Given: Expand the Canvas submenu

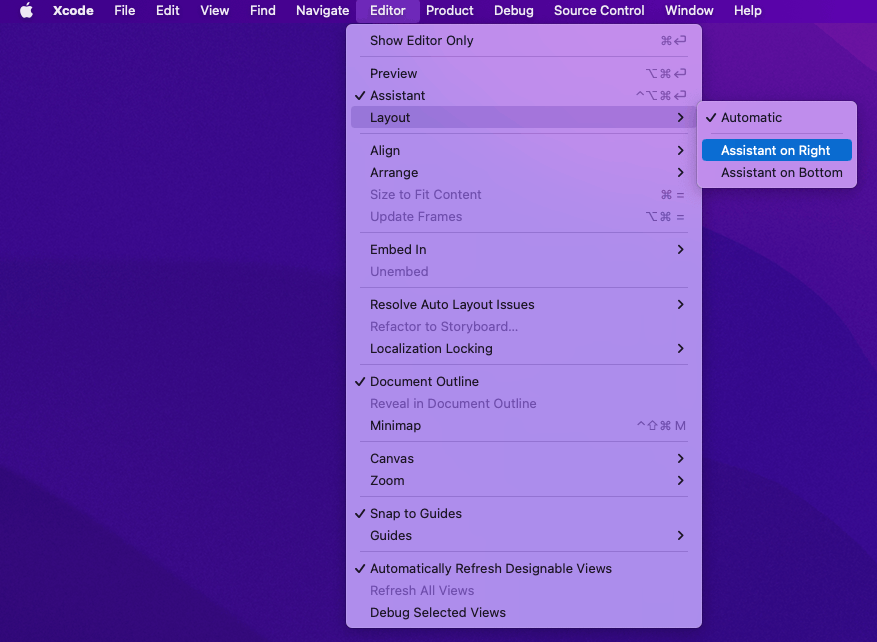Looking at the screenshot, I should [524, 459].
